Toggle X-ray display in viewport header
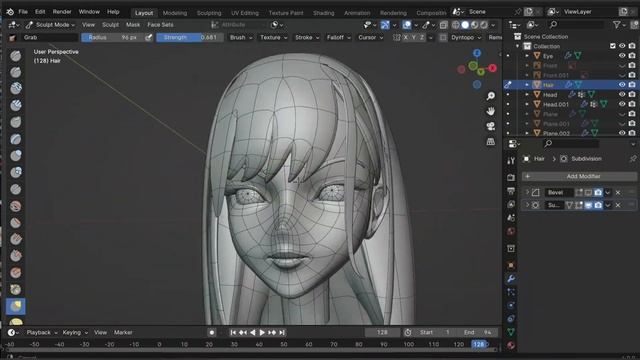 (444, 25)
